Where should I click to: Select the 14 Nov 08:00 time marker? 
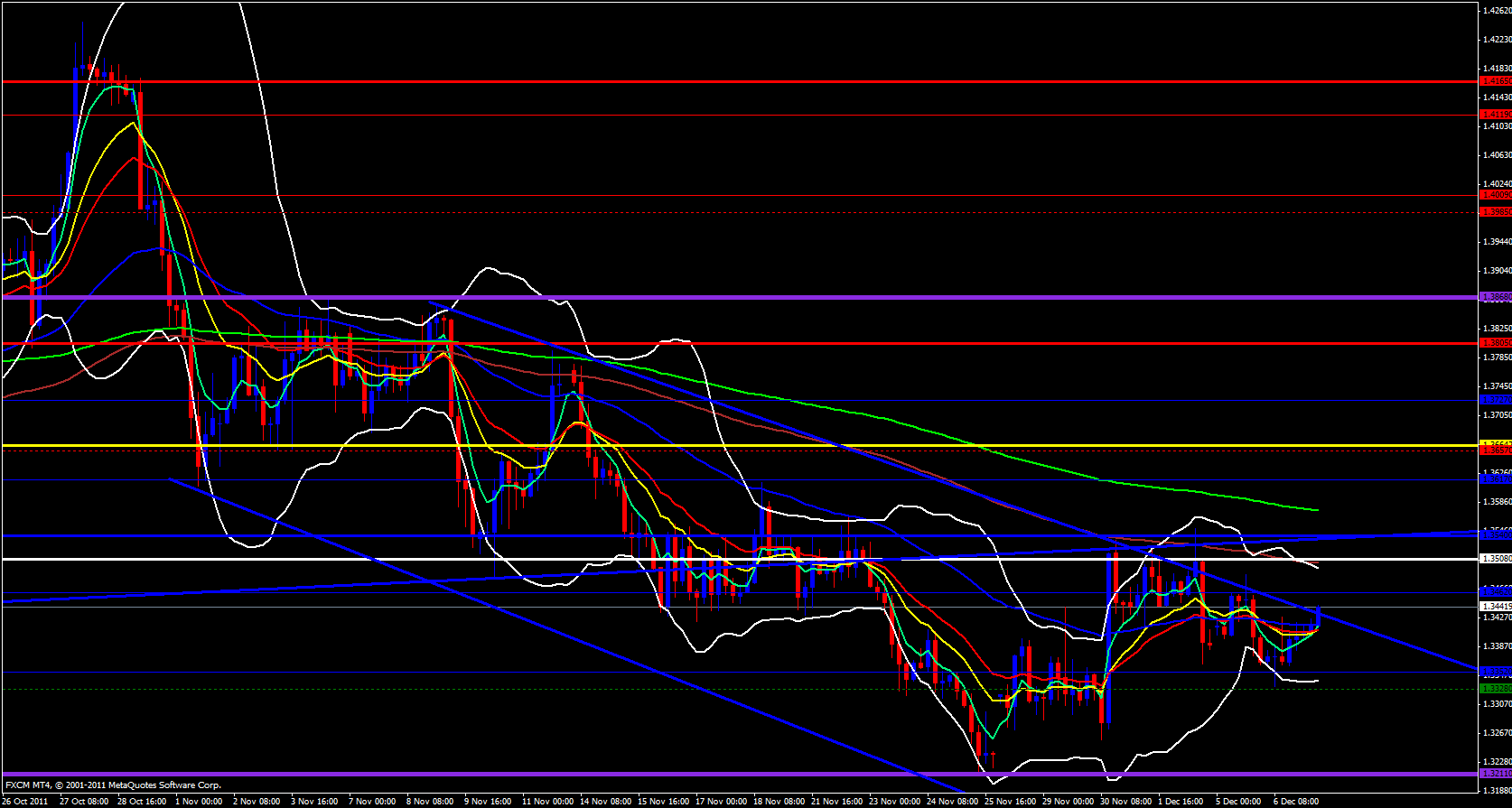pyautogui.click(x=605, y=801)
